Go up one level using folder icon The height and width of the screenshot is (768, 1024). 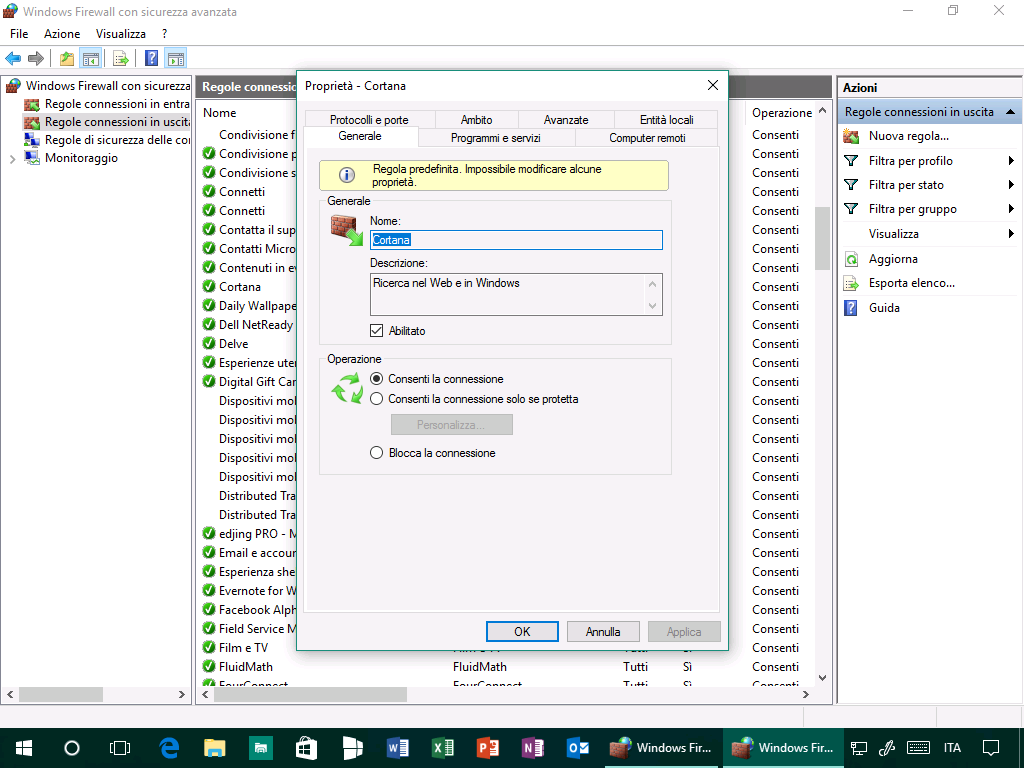67,59
